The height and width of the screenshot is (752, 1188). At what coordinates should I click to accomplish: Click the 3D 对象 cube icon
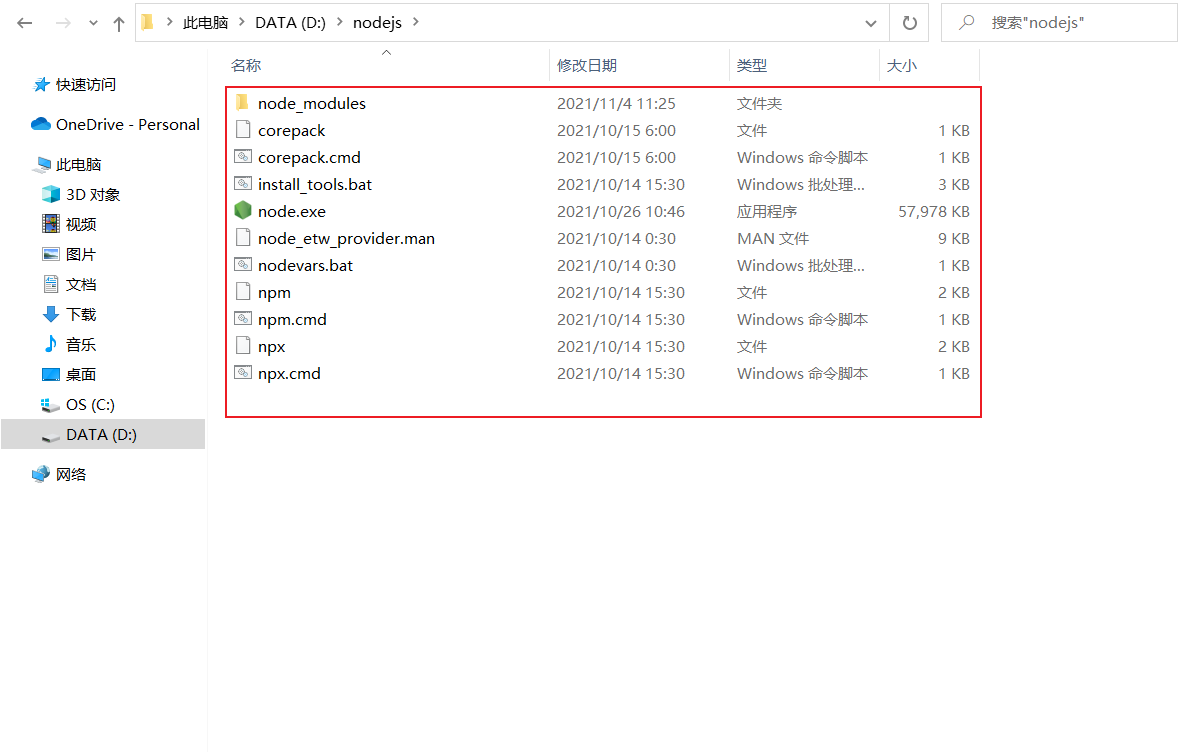(x=51, y=195)
